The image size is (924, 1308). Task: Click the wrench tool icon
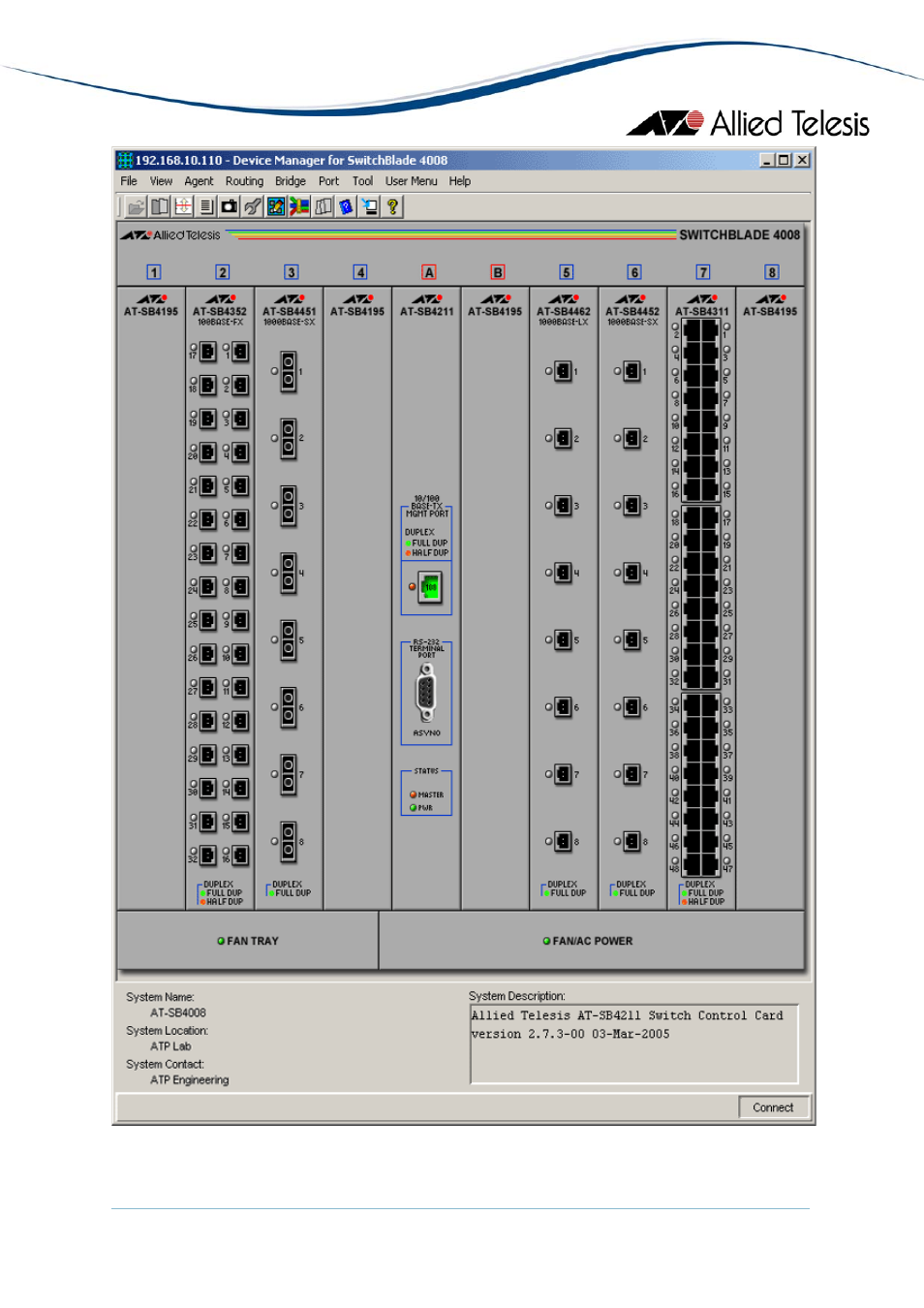click(253, 206)
